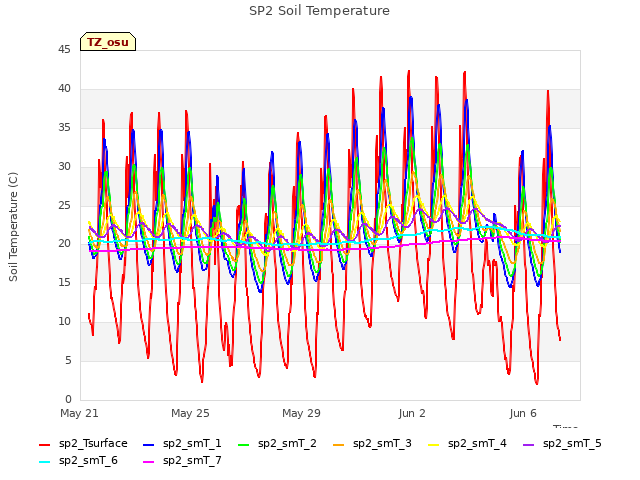
Task: Click the 30 y-axis tick label
Action: point(64,167)
